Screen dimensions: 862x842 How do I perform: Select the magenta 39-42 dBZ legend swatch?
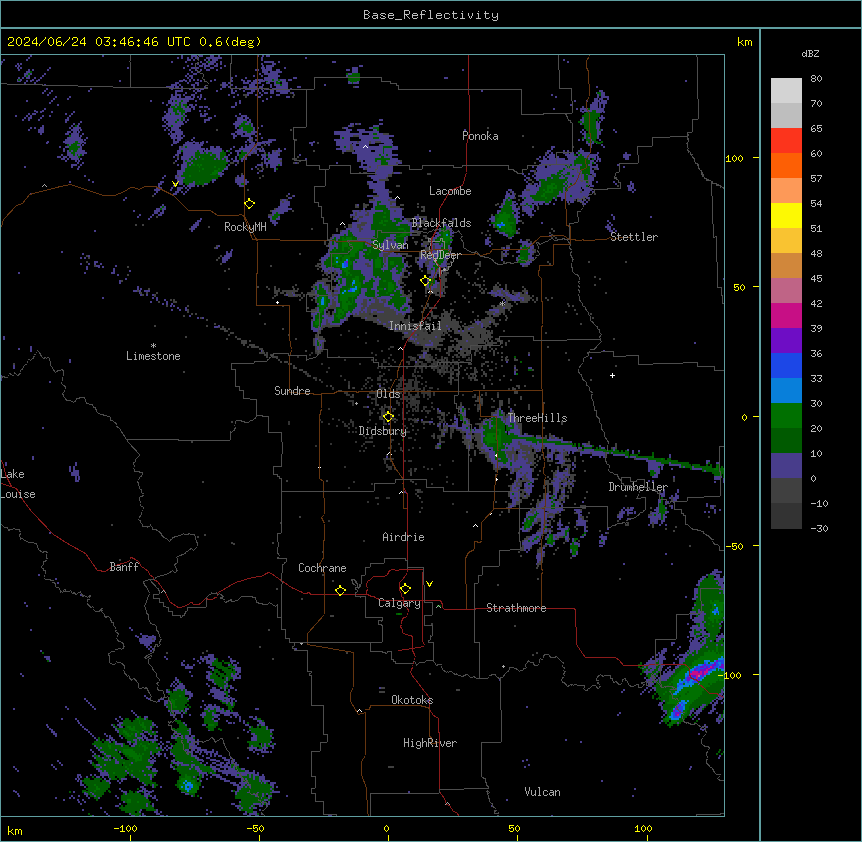point(786,315)
